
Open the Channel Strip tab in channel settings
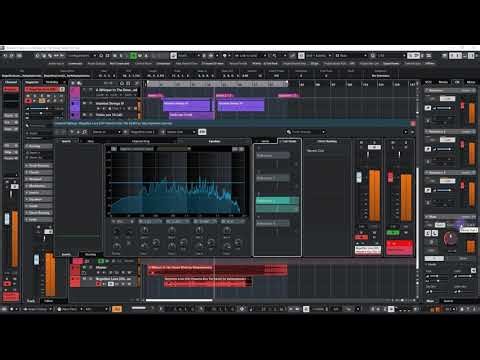pos(141,141)
